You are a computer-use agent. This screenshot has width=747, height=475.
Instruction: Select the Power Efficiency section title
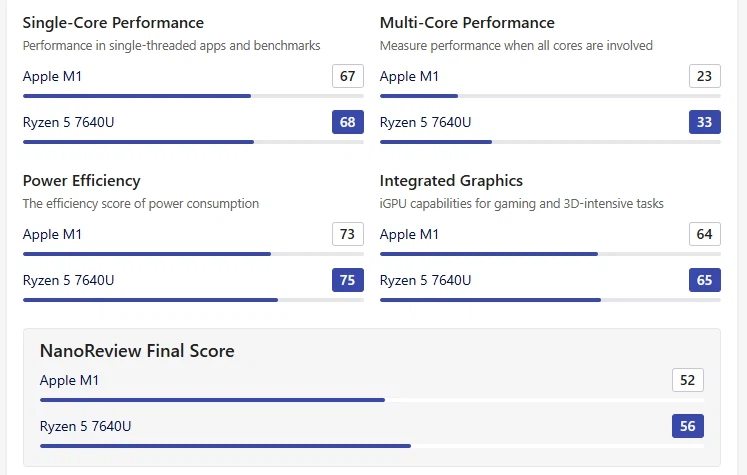click(x=82, y=181)
